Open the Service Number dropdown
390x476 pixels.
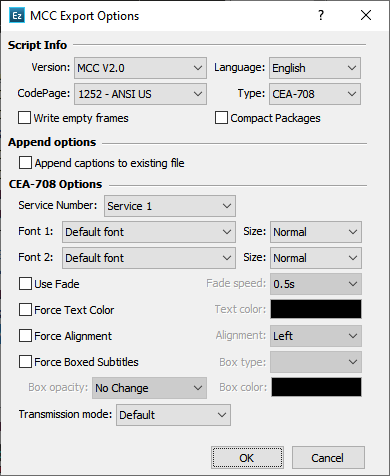click(x=170, y=206)
